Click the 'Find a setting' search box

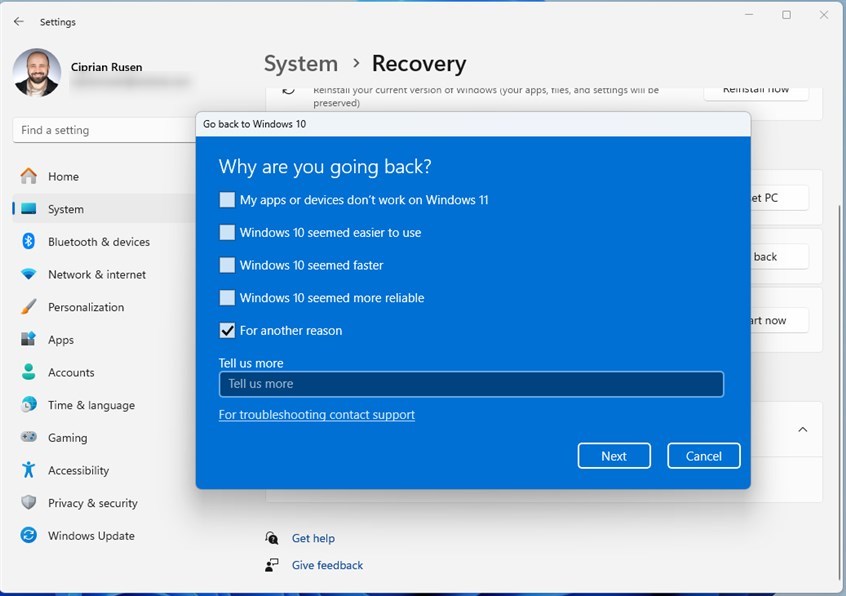104,130
